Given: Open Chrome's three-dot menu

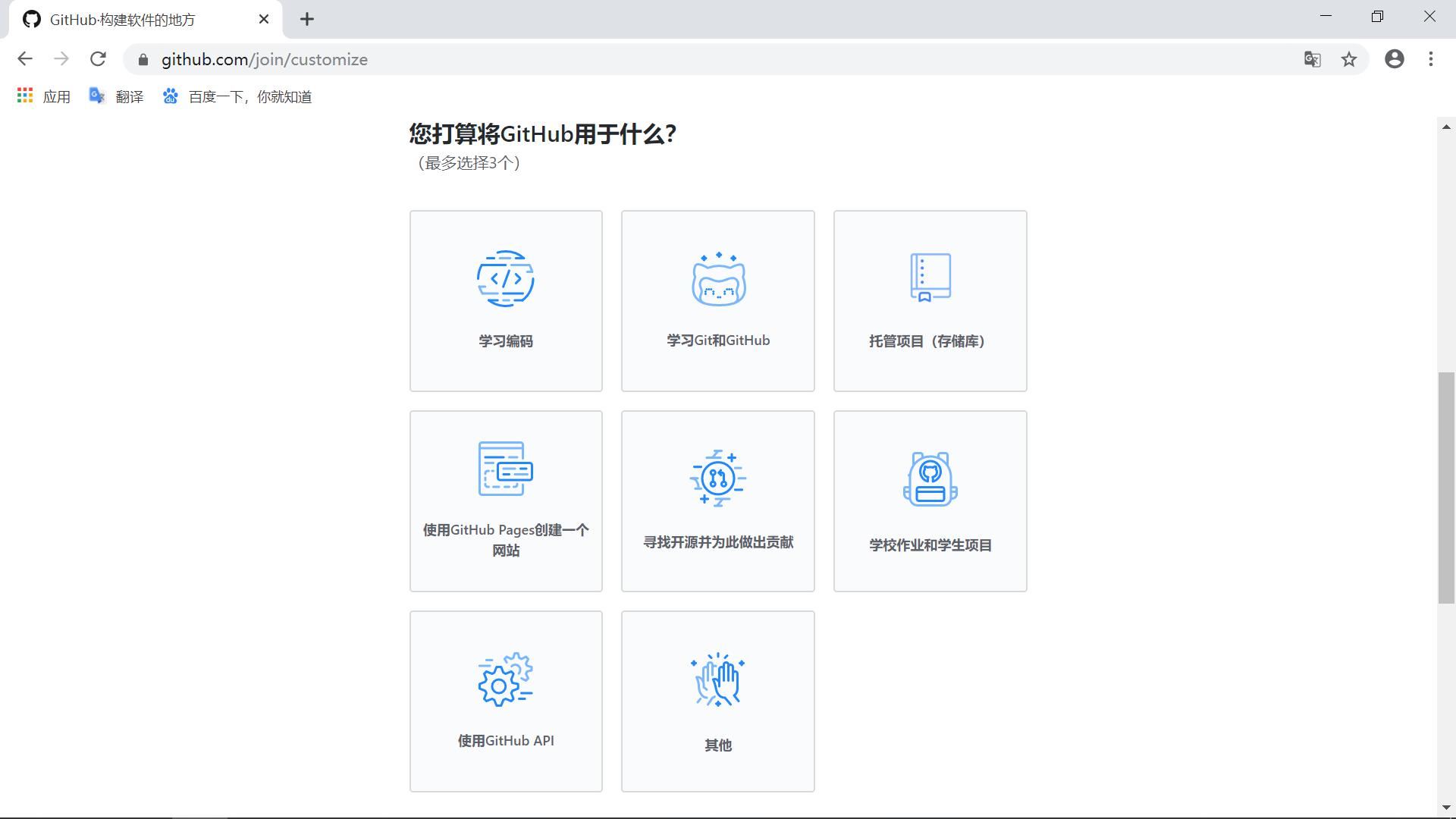Looking at the screenshot, I should pyautogui.click(x=1431, y=59).
